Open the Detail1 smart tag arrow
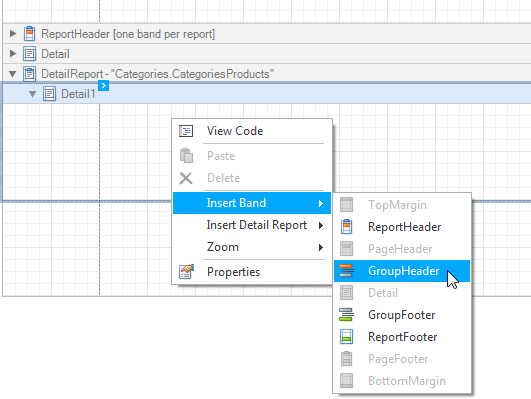The image size is (531, 399). click(104, 86)
